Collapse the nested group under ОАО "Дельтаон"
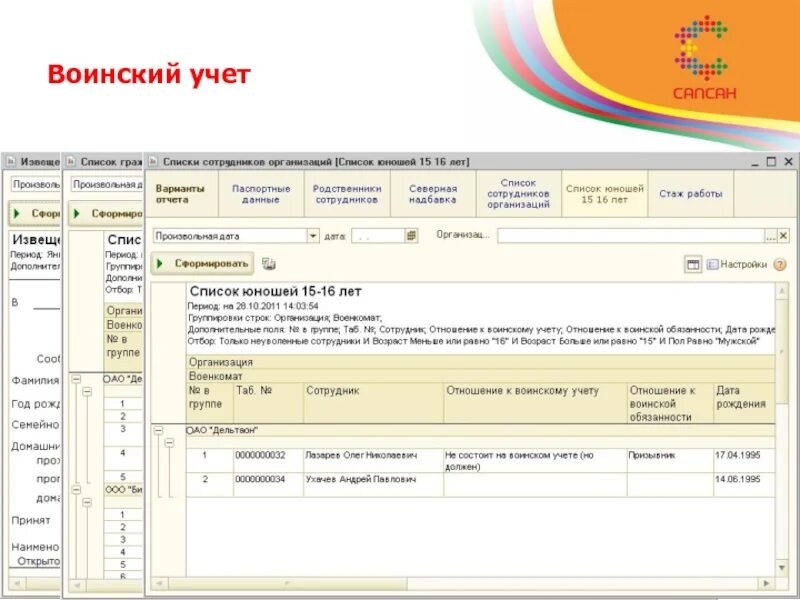 169,443
